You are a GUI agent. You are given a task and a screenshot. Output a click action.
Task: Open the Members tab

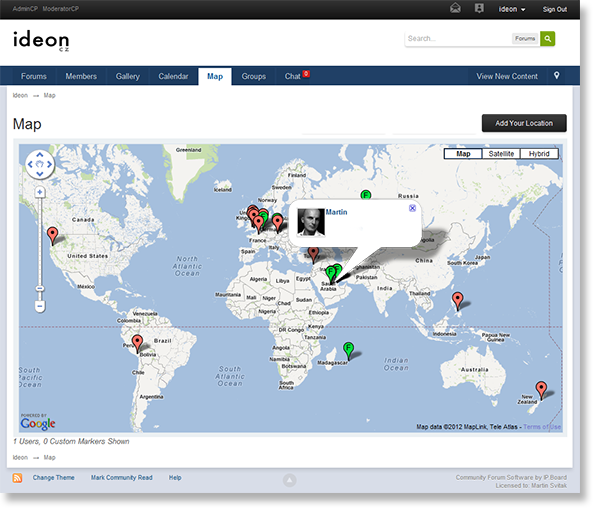(81, 76)
